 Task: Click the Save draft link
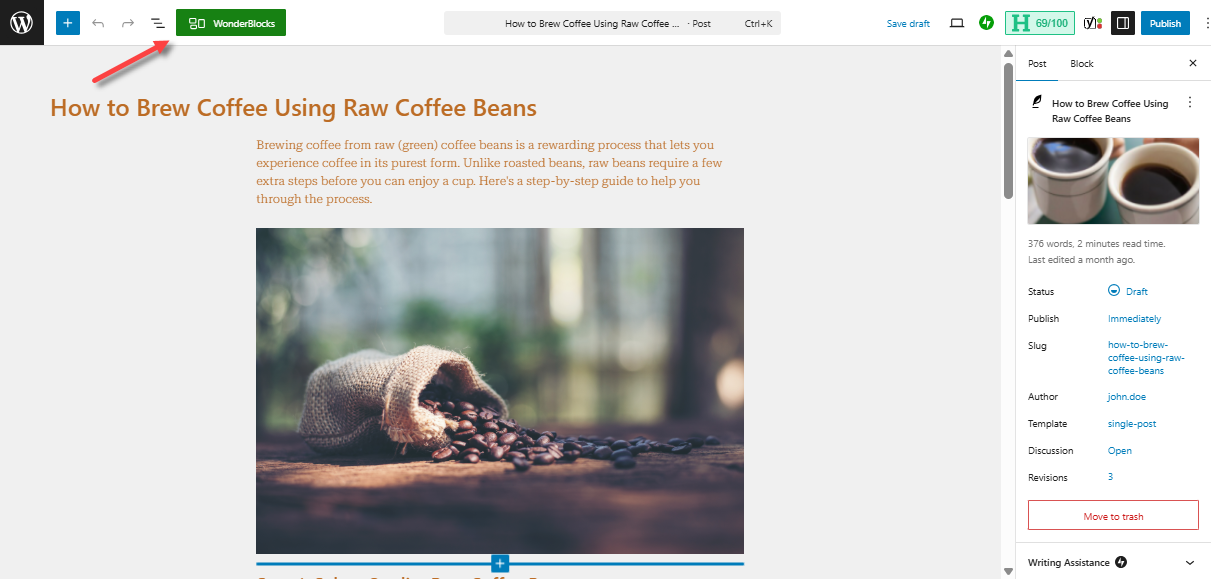point(907,23)
